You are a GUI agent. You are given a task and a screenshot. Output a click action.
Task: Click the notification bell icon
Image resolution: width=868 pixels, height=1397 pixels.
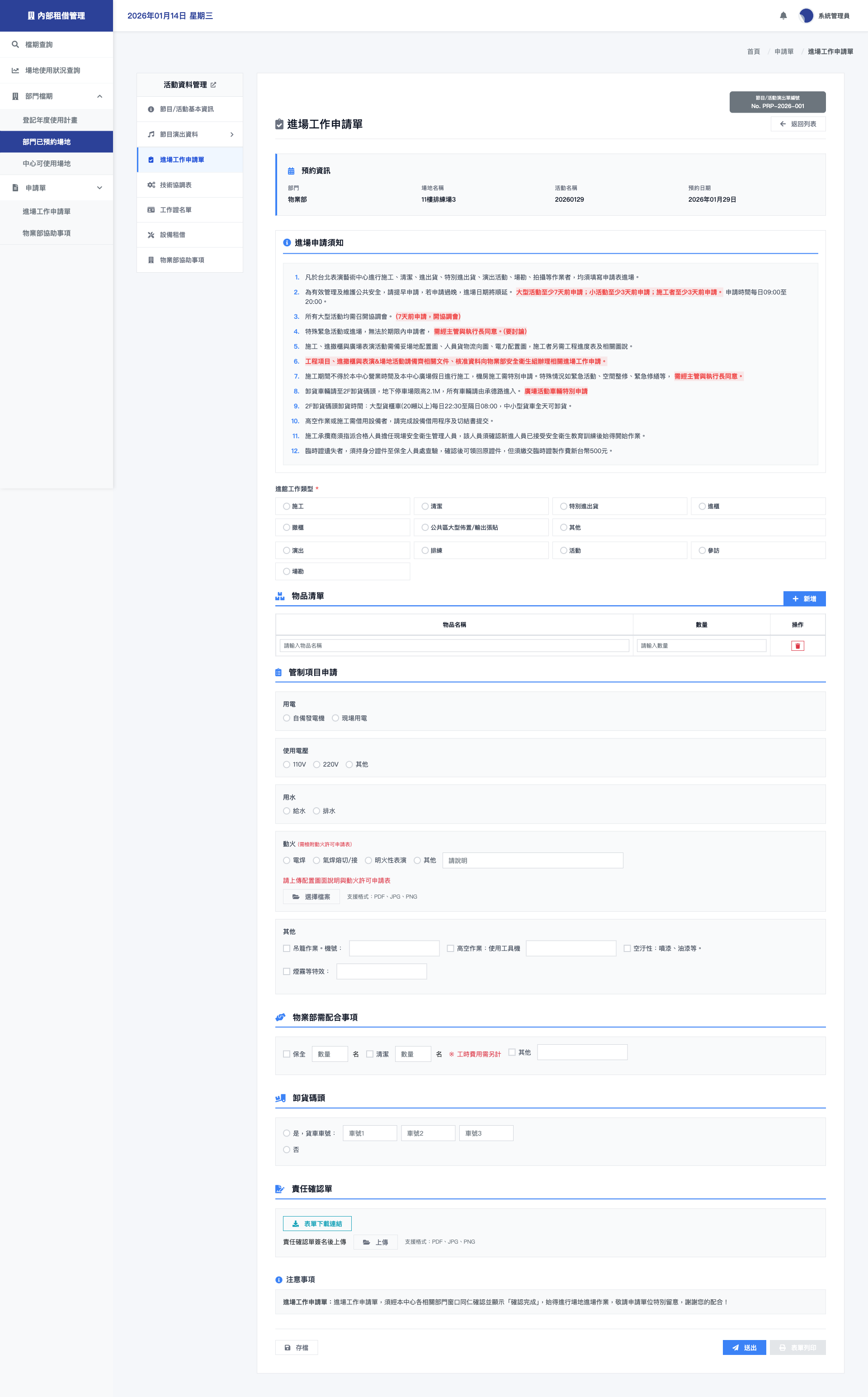783,15
